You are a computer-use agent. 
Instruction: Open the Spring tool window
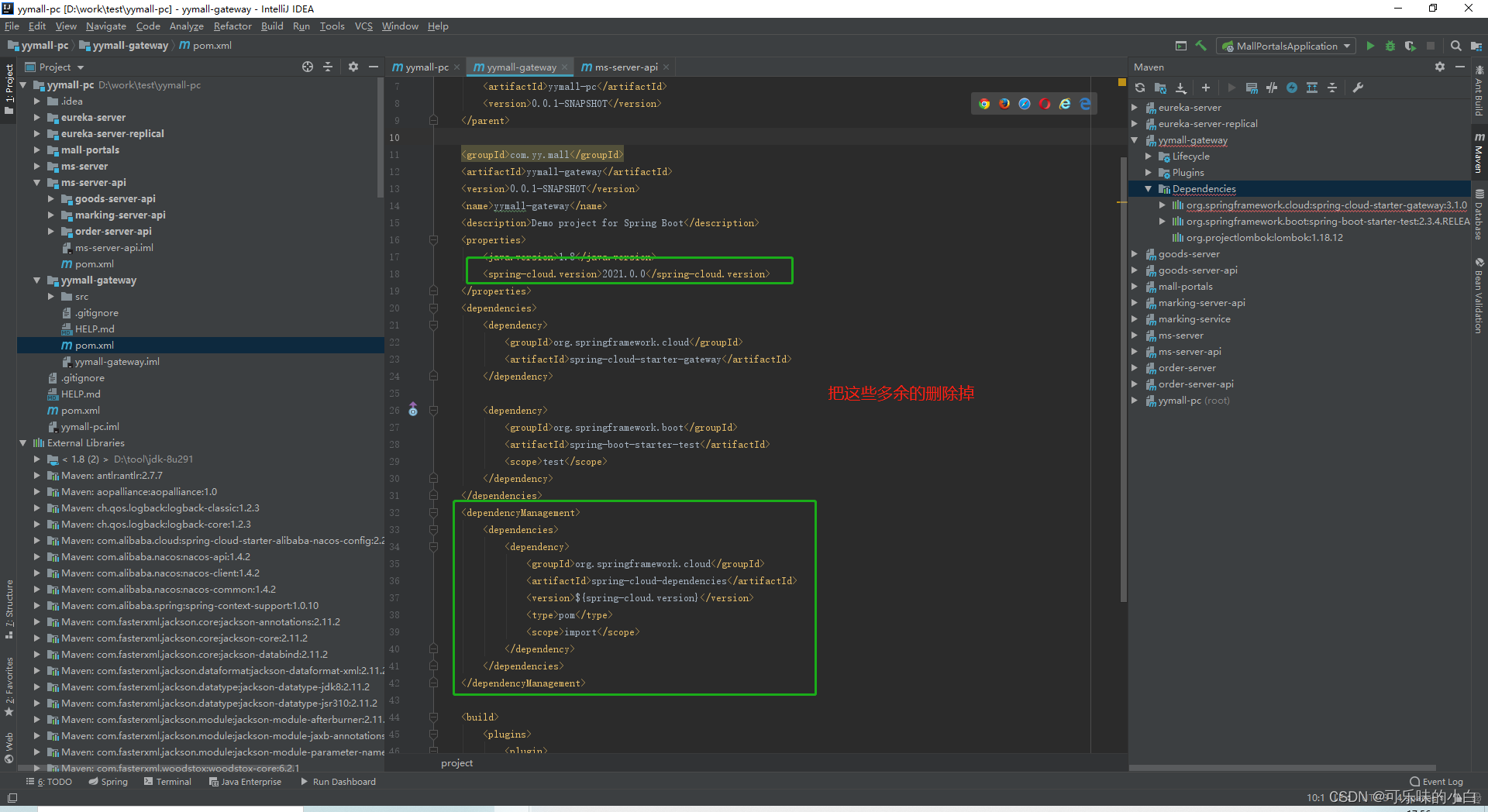(108, 782)
